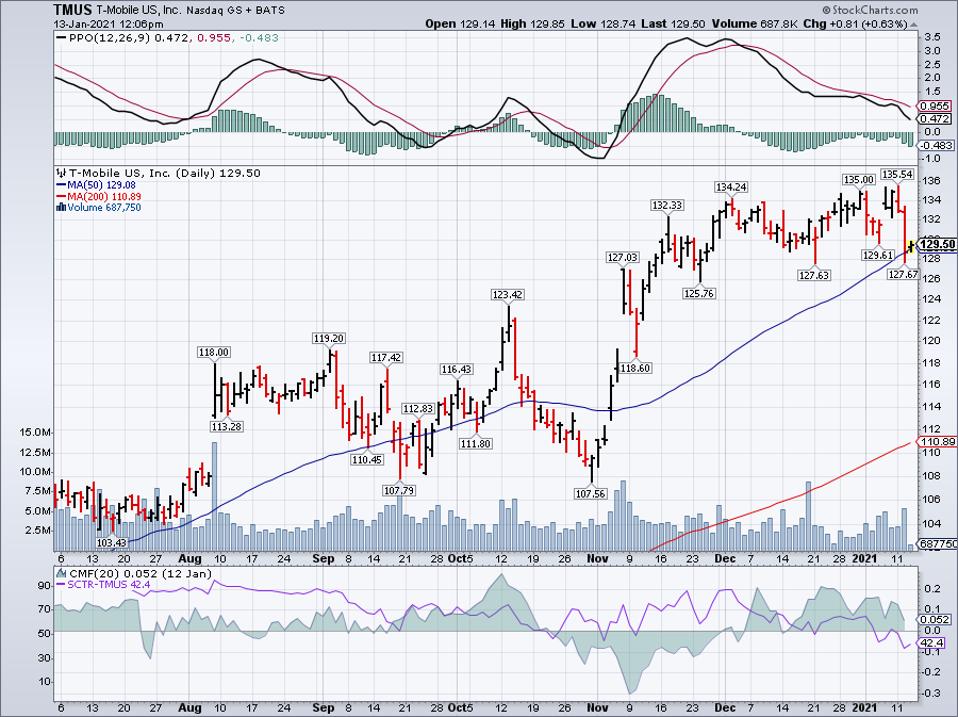958x717 pixels.
Task: Click the 135.00 price label
Action: tap(859, 180)
